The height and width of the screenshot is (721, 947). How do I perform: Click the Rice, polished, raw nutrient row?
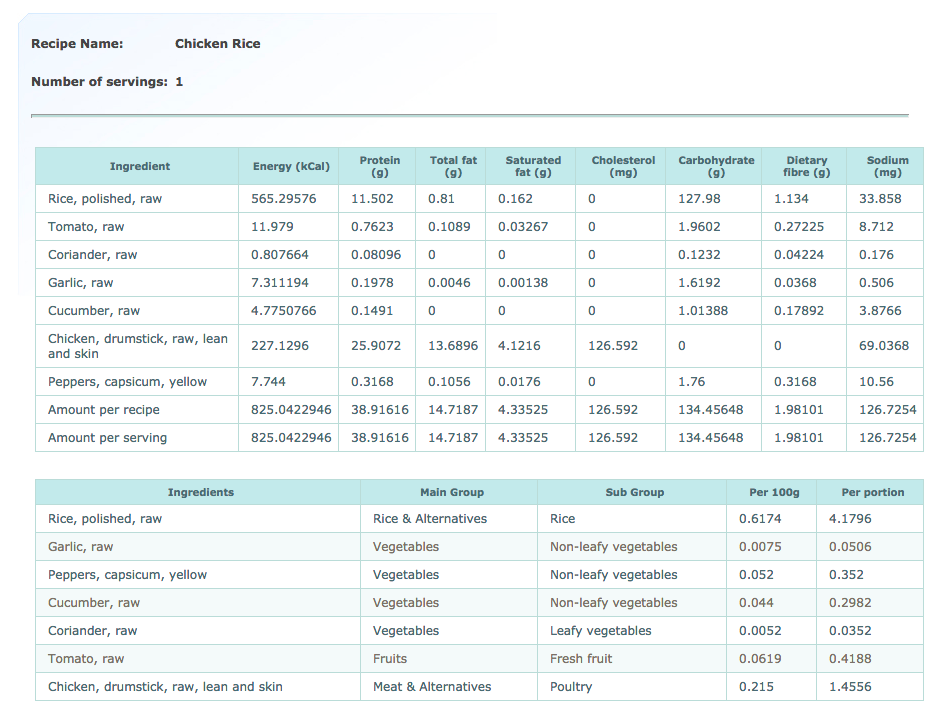click(x=479, y=199)
